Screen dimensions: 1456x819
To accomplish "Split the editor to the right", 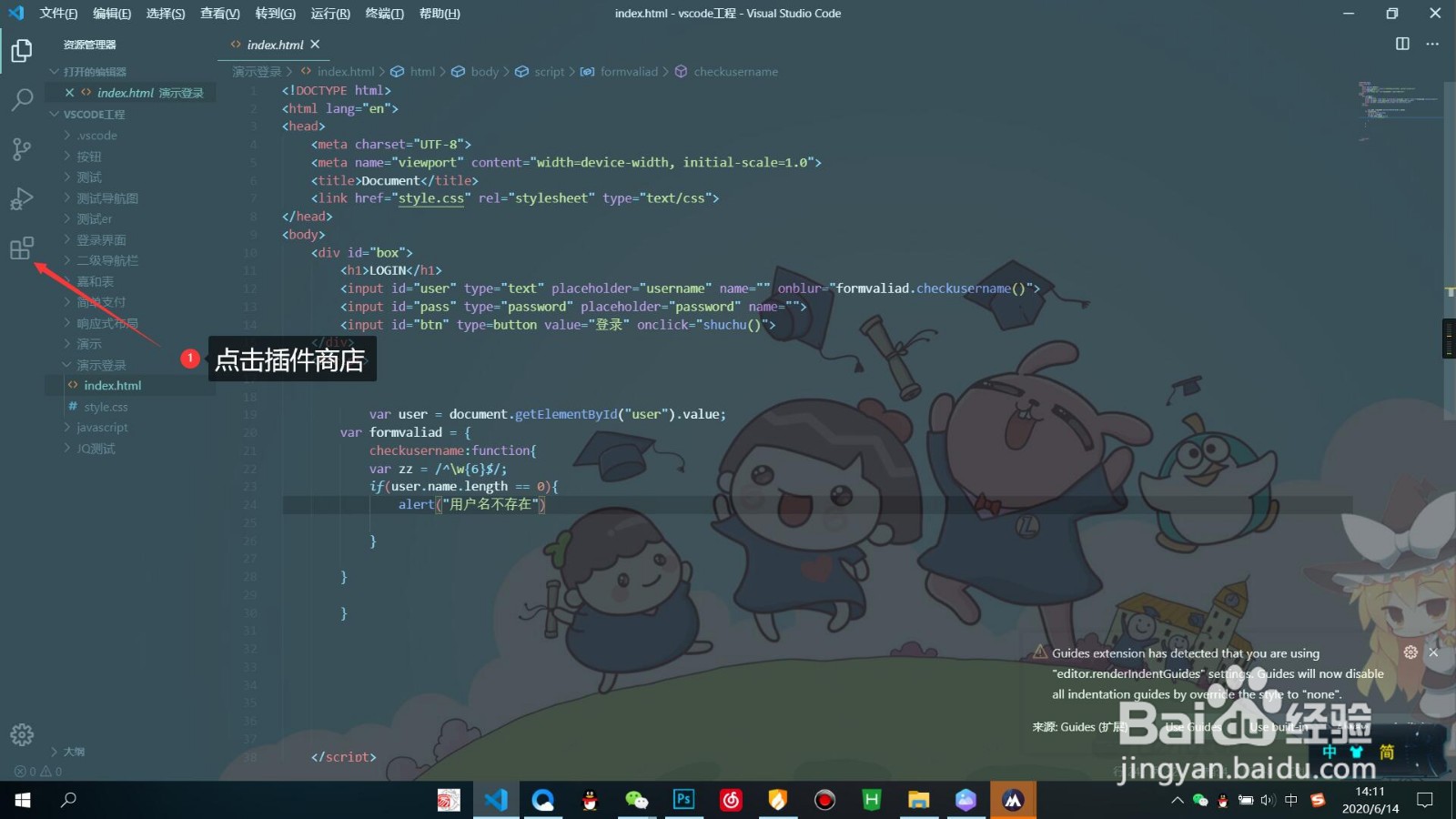I will pos(1402,44).
